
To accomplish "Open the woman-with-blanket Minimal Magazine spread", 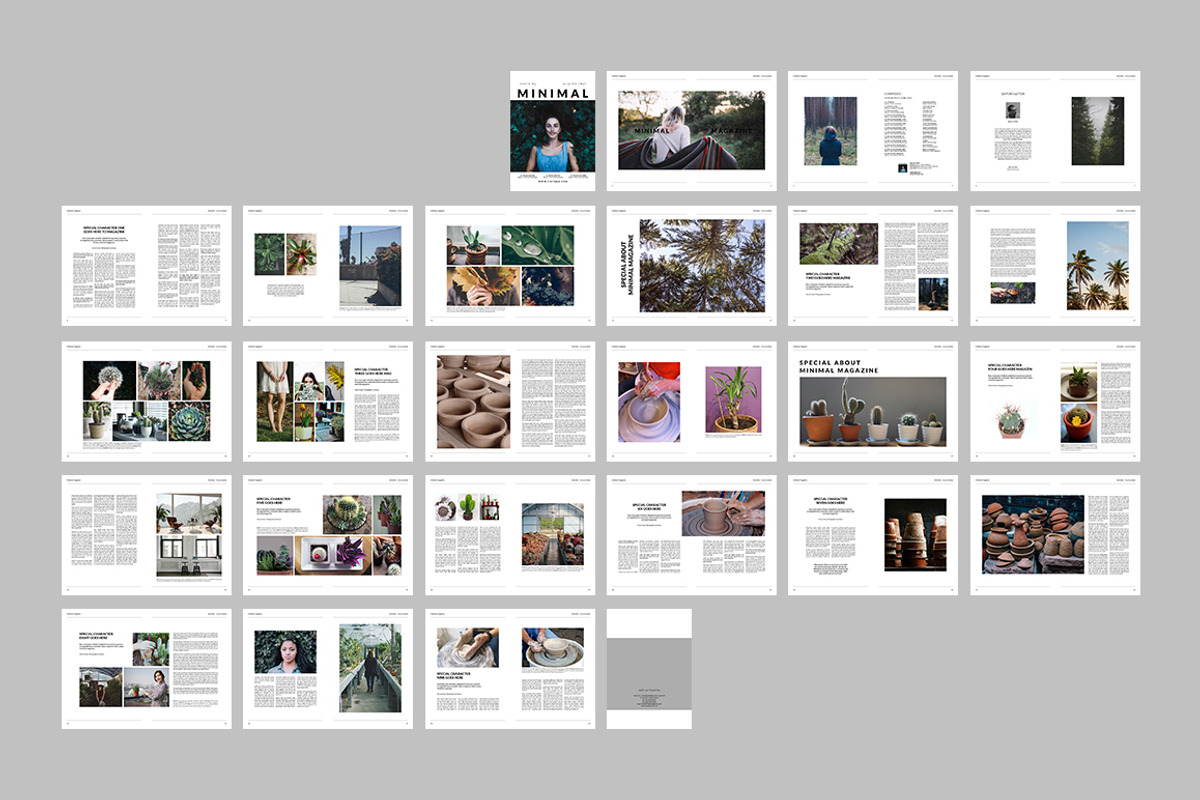I will click(691, 130).
